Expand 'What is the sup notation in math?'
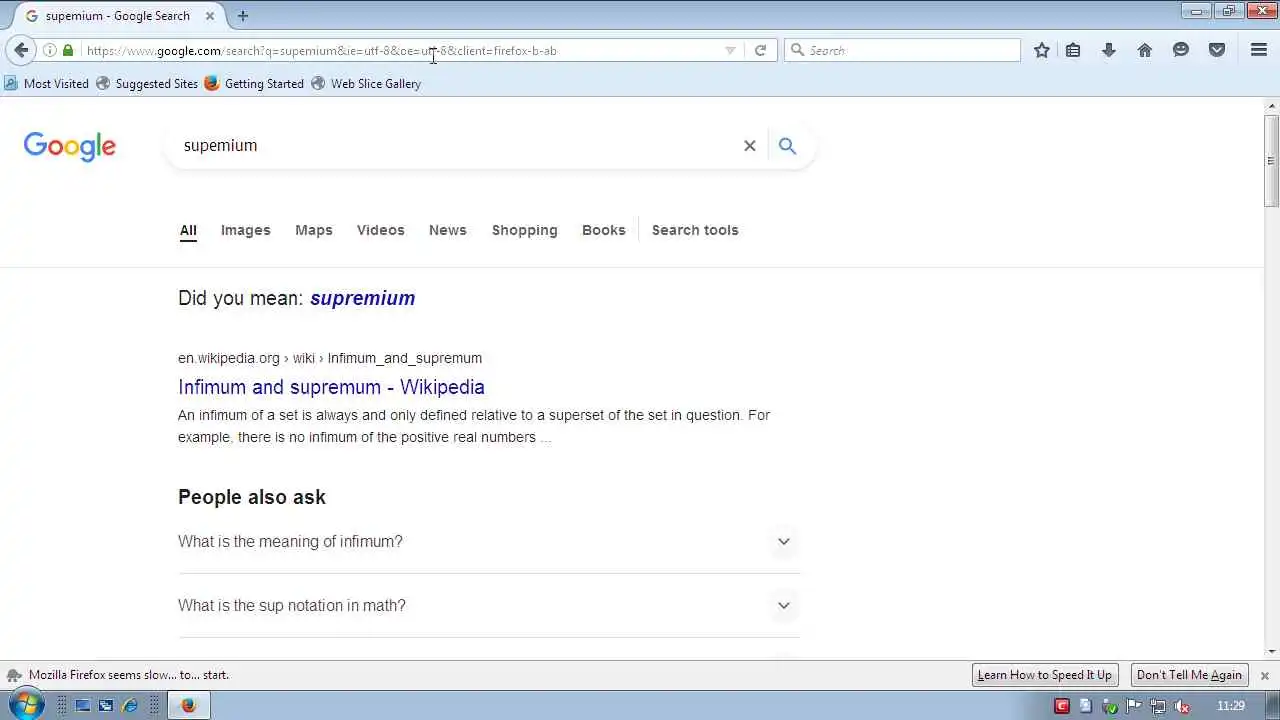This screenshot has width=1280, height=720. [x=489, y=606]
